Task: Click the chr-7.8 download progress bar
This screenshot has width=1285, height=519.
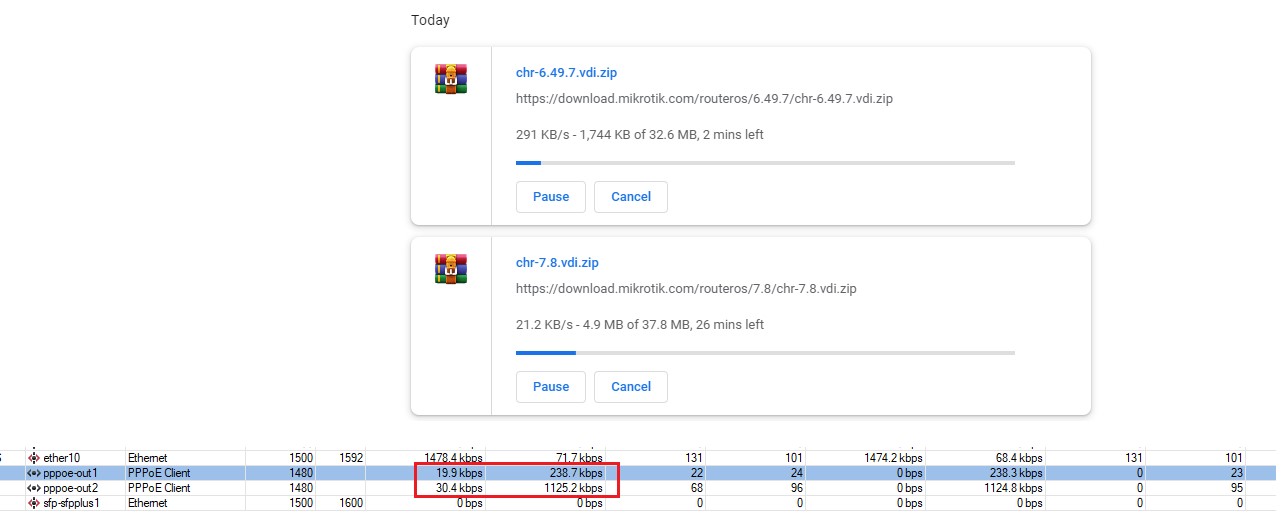Action: [765, 352]
